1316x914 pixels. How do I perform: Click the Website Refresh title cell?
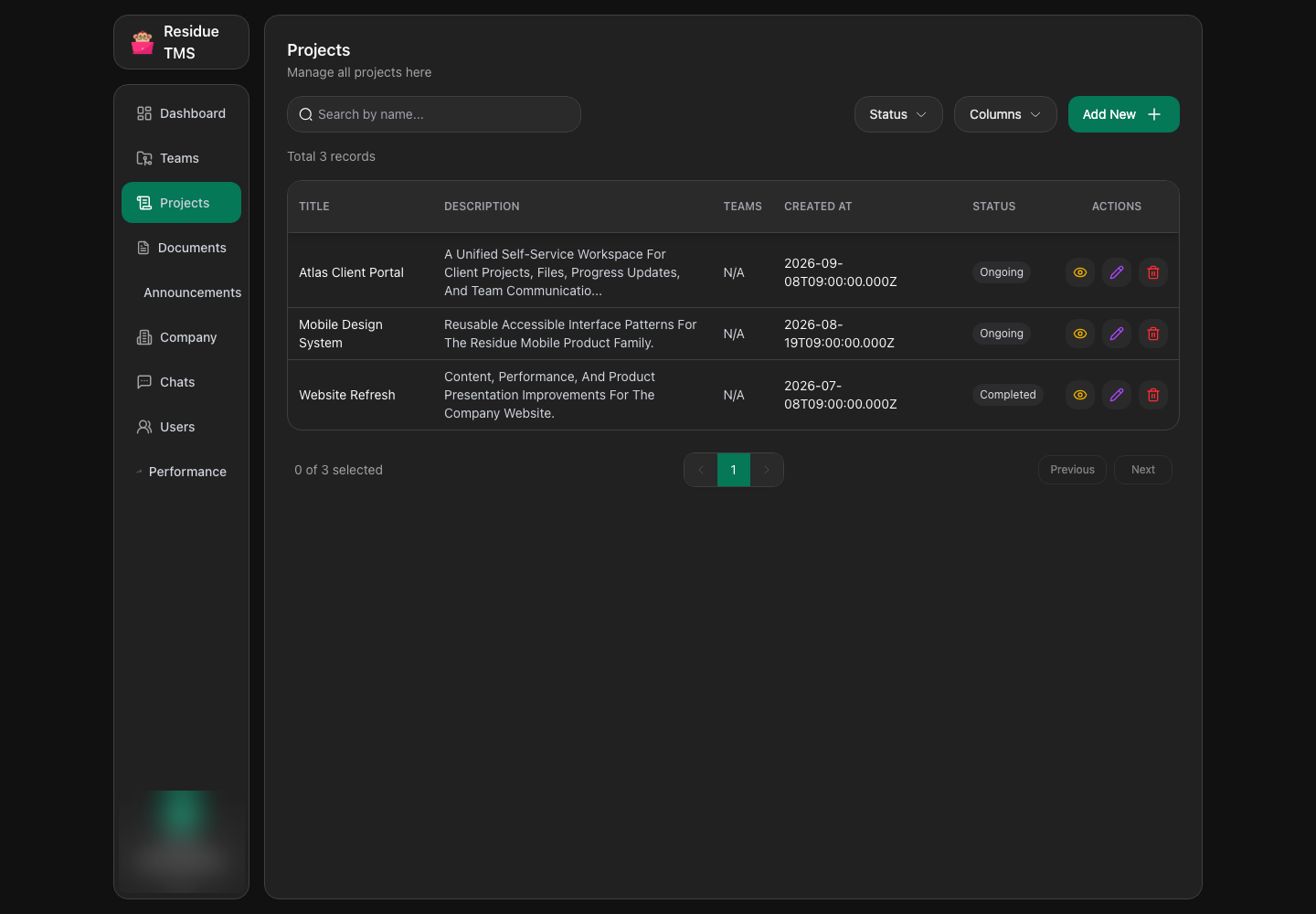point(347,395)
